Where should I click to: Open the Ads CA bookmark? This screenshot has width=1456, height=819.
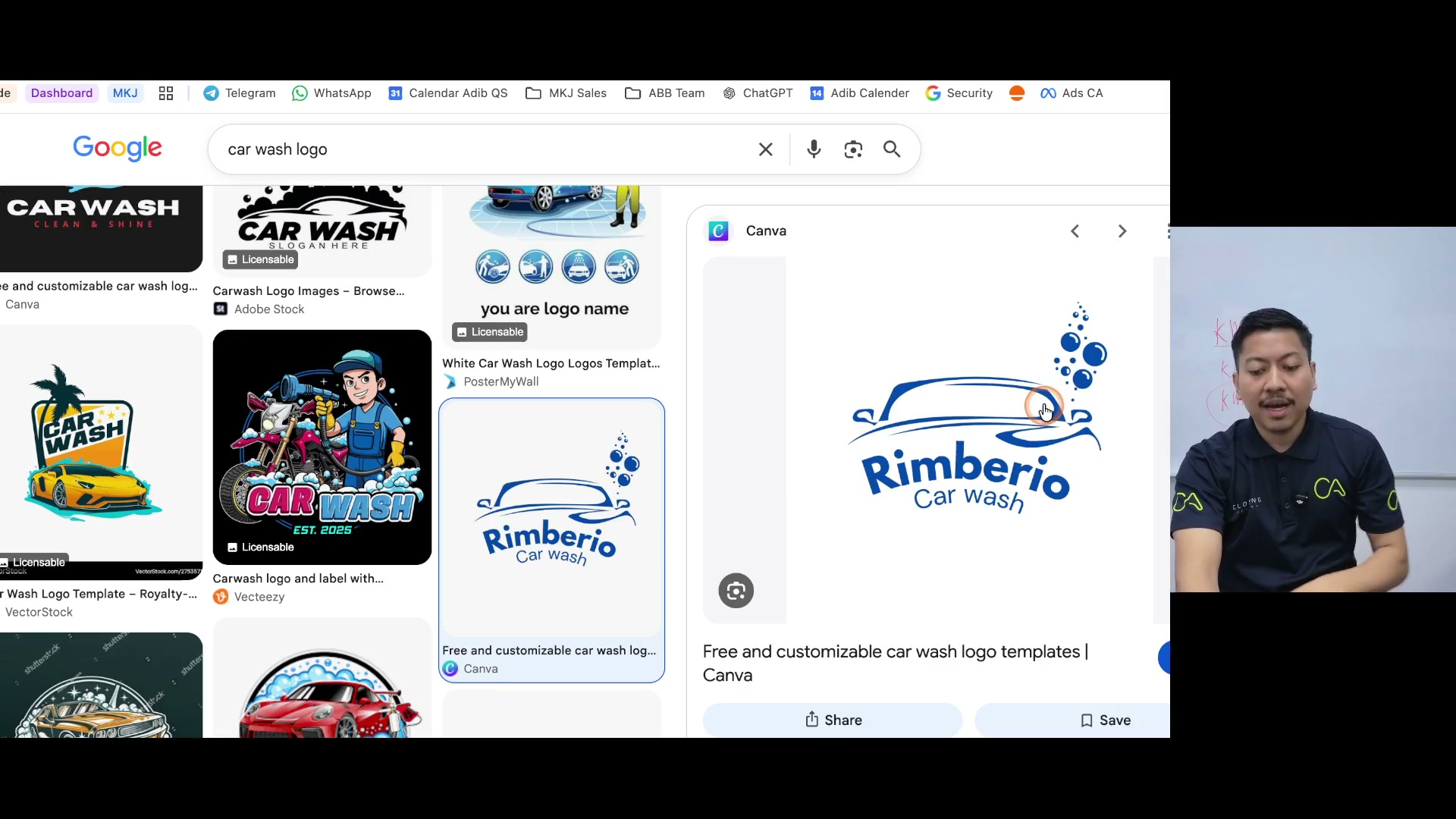click(x=1072, y=93)
